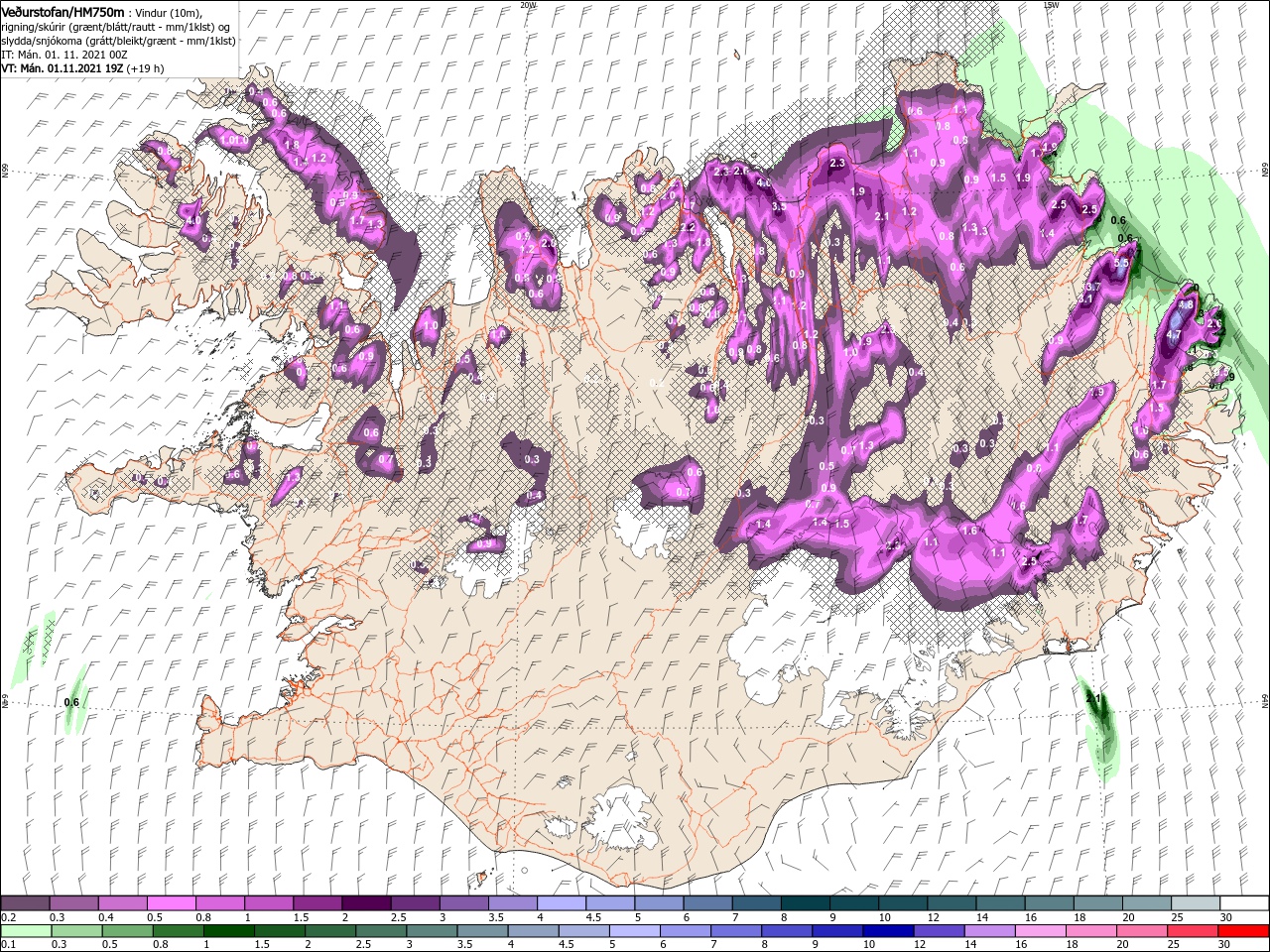Viewport: 1270px width, 952px height.
Task: Click the 'Vindur (10m)' caption text
Action: (170, 12)
